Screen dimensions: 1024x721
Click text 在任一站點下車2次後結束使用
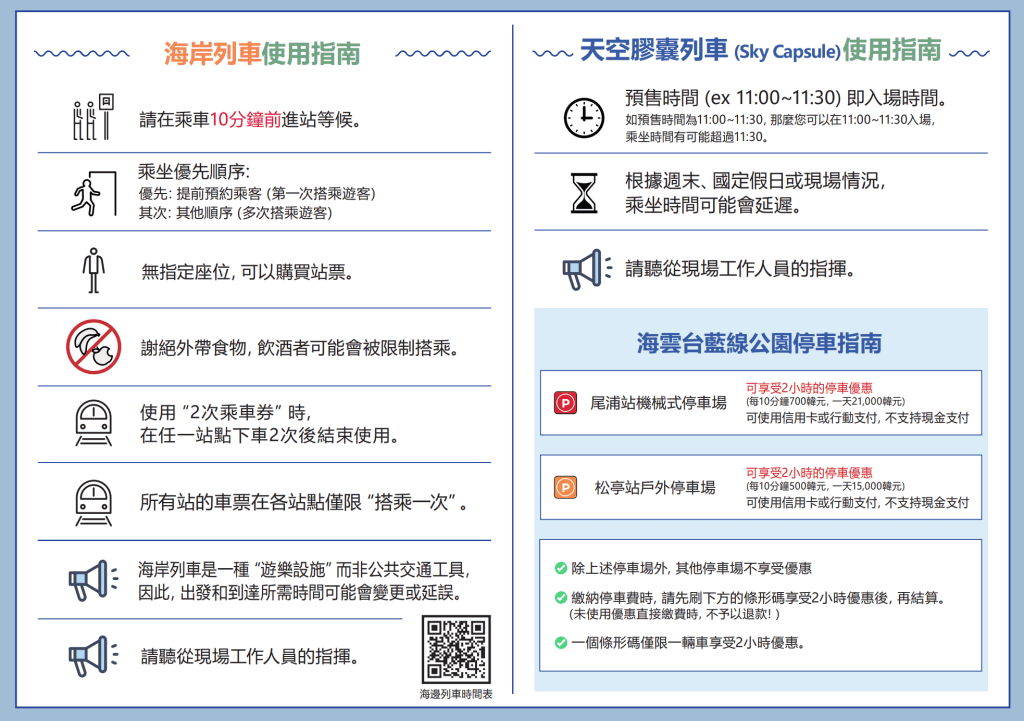270,436
